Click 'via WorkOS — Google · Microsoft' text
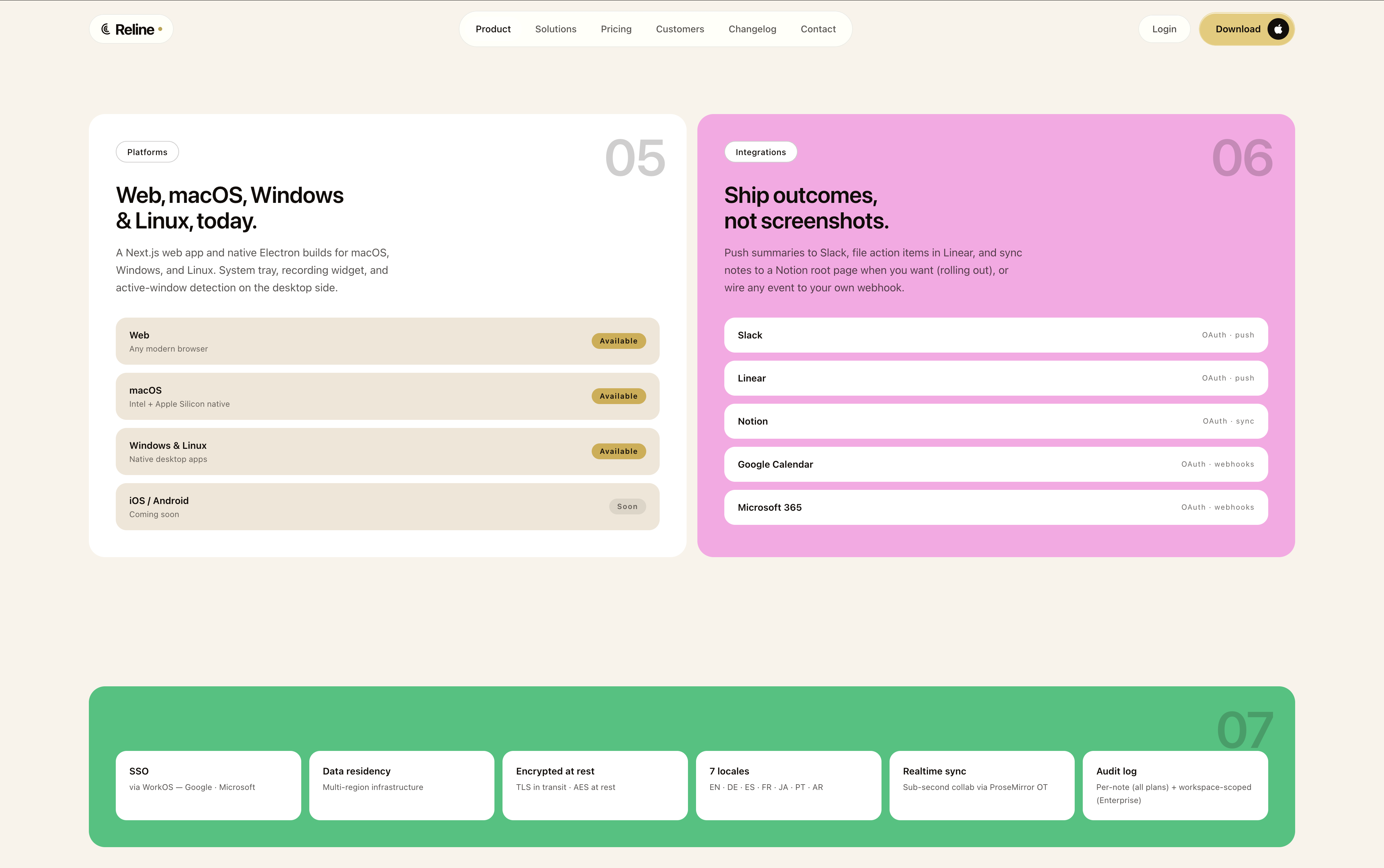 click(192, 787)
